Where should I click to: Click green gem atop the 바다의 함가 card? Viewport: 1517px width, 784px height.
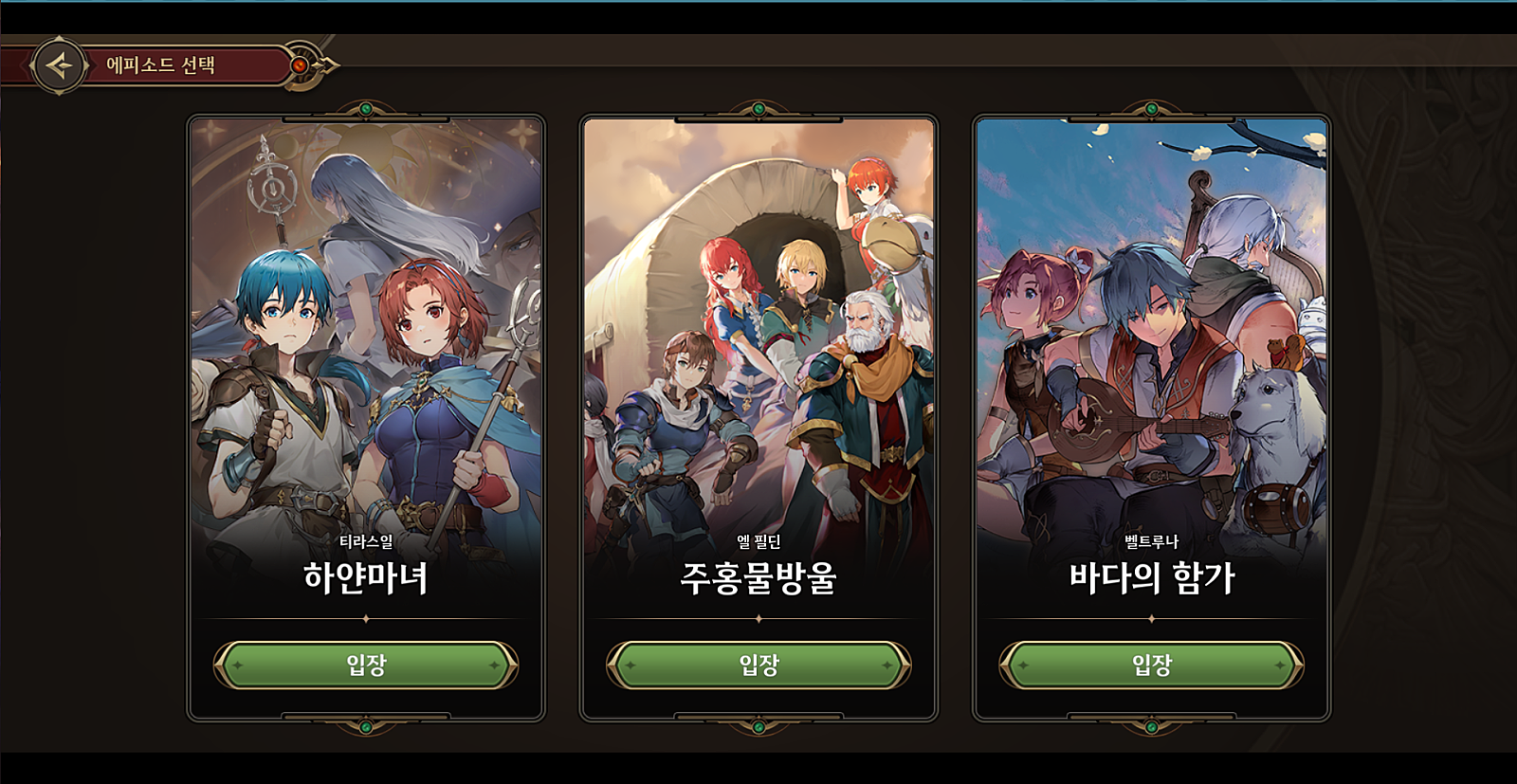[1151, 109]
